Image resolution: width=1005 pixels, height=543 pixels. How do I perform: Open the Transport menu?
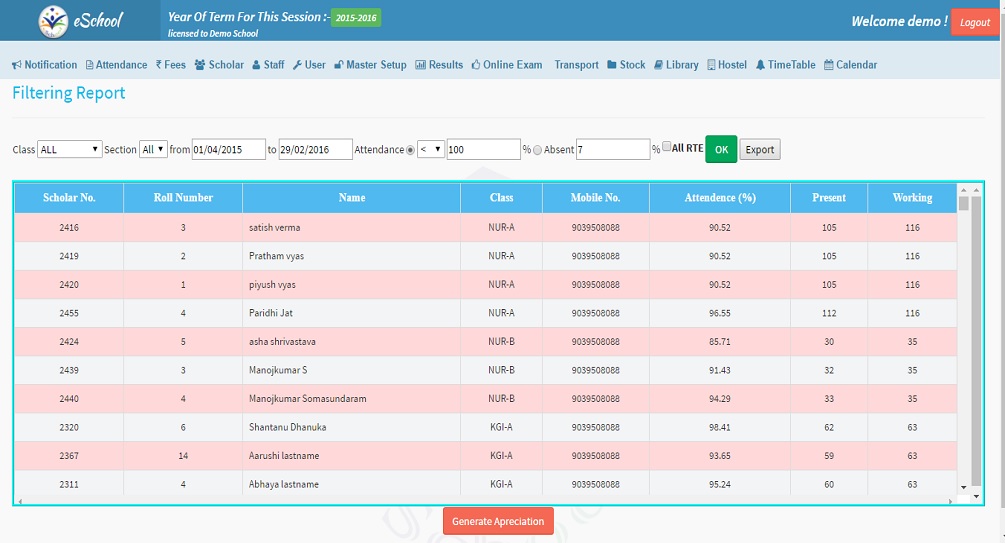click(x=576, y=65)
